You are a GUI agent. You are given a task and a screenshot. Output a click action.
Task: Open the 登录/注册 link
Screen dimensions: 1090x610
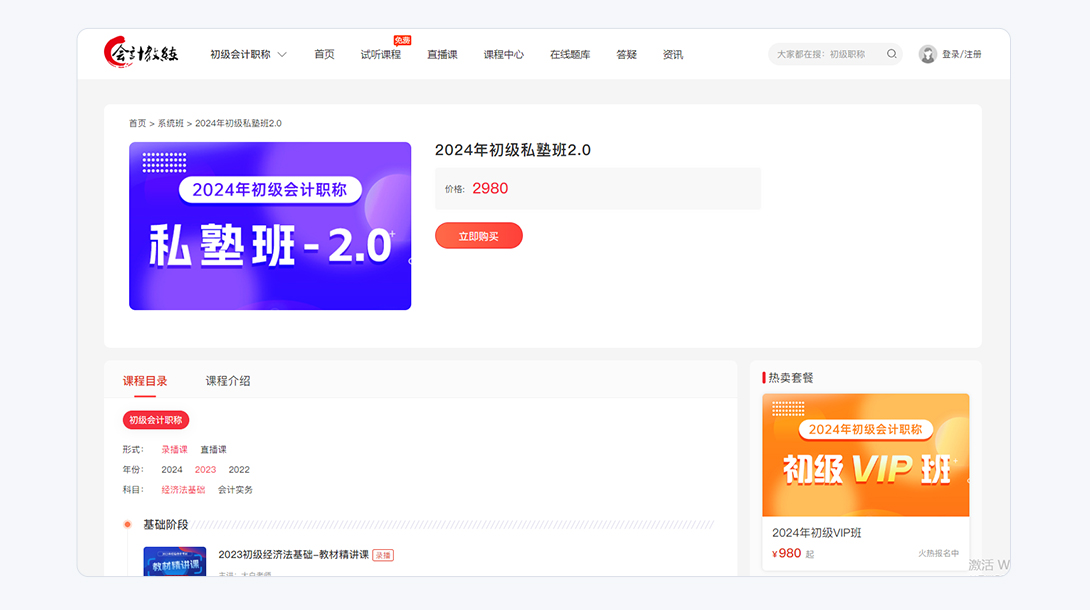click(x=961, y=55)
